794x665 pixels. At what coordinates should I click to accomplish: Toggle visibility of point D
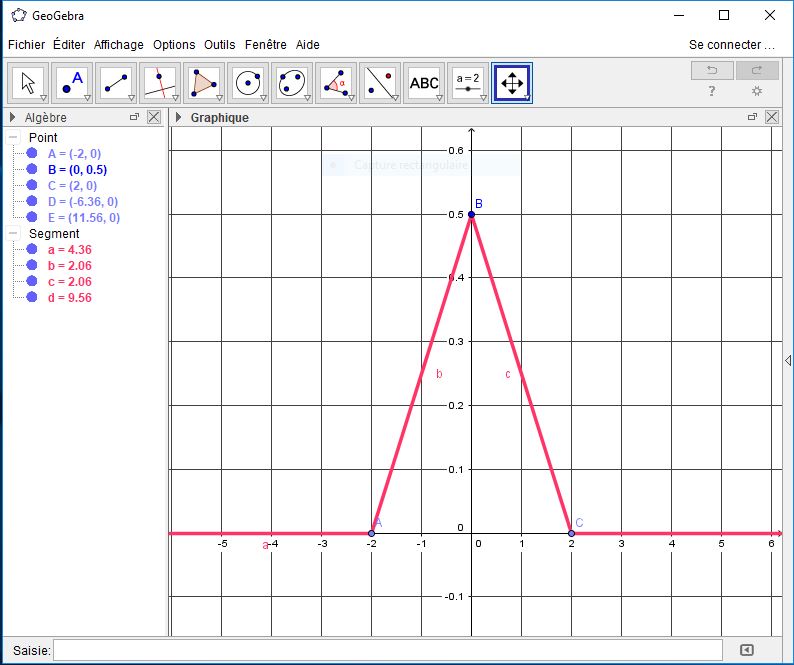click(32, 201)
